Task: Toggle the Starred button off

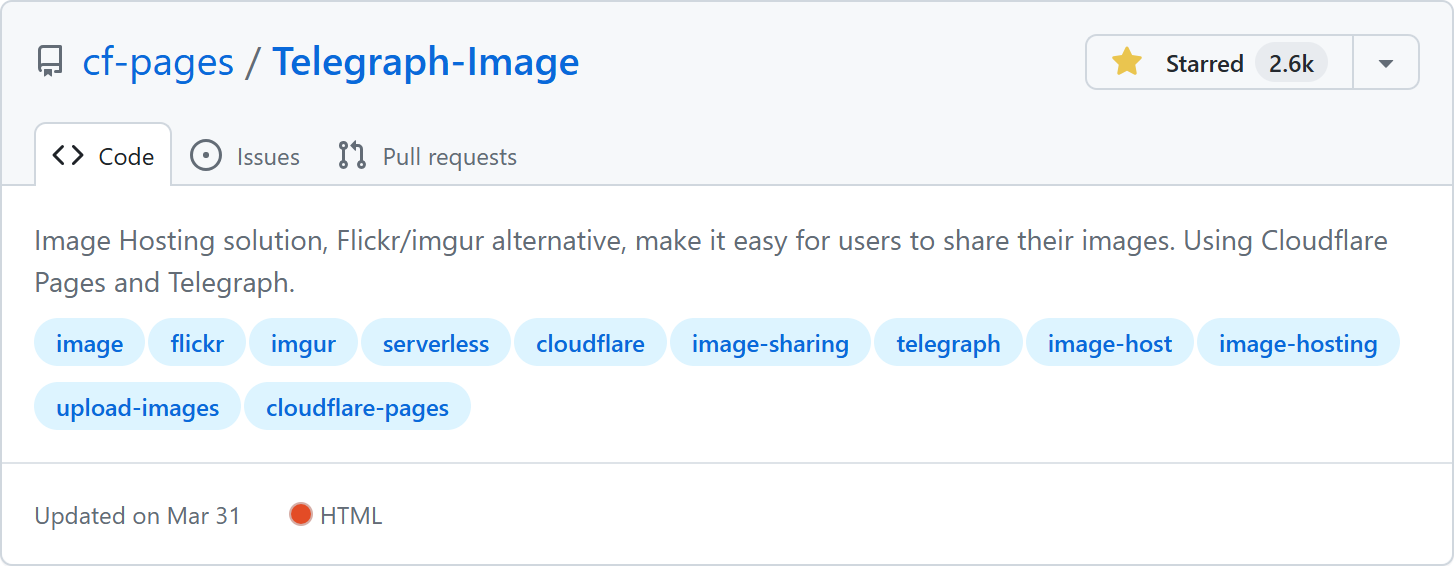Action: tap(1203, 63)
